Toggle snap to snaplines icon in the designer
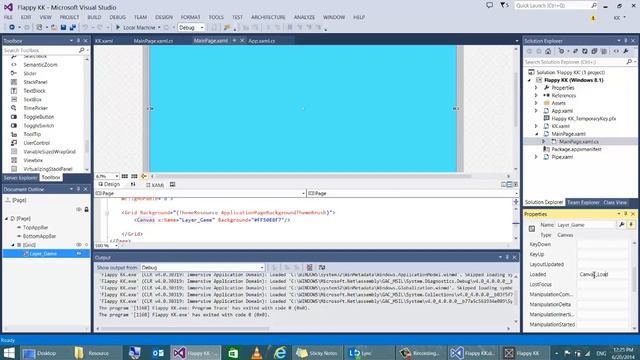The width and height of the screenshot is (640, 360). pos(144,176)
